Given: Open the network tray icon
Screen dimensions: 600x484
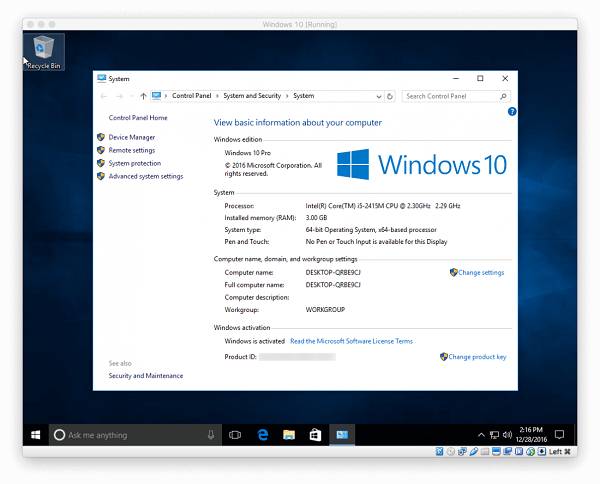Looking at the screenshot, I should pyautogui.click(x=494, y=435).
